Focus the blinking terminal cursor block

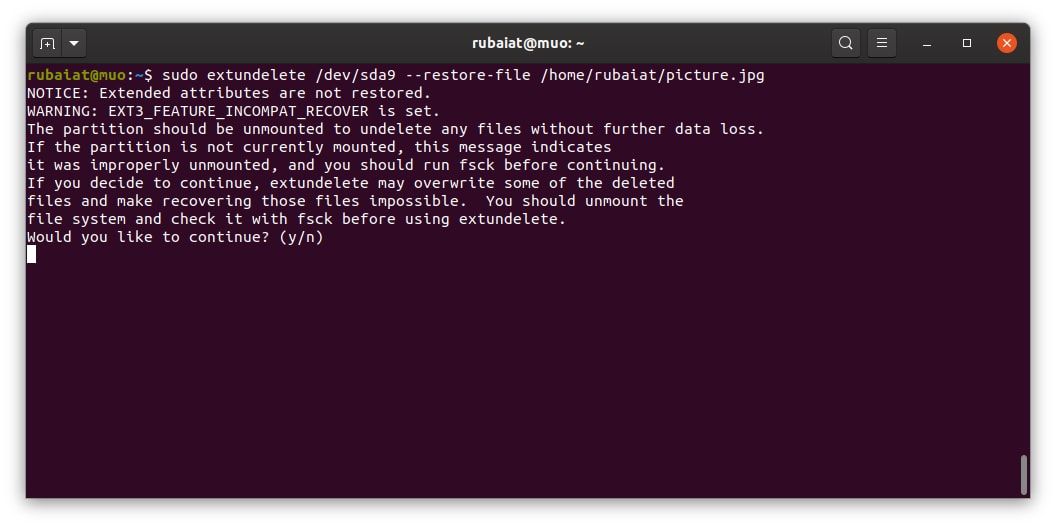32,254
